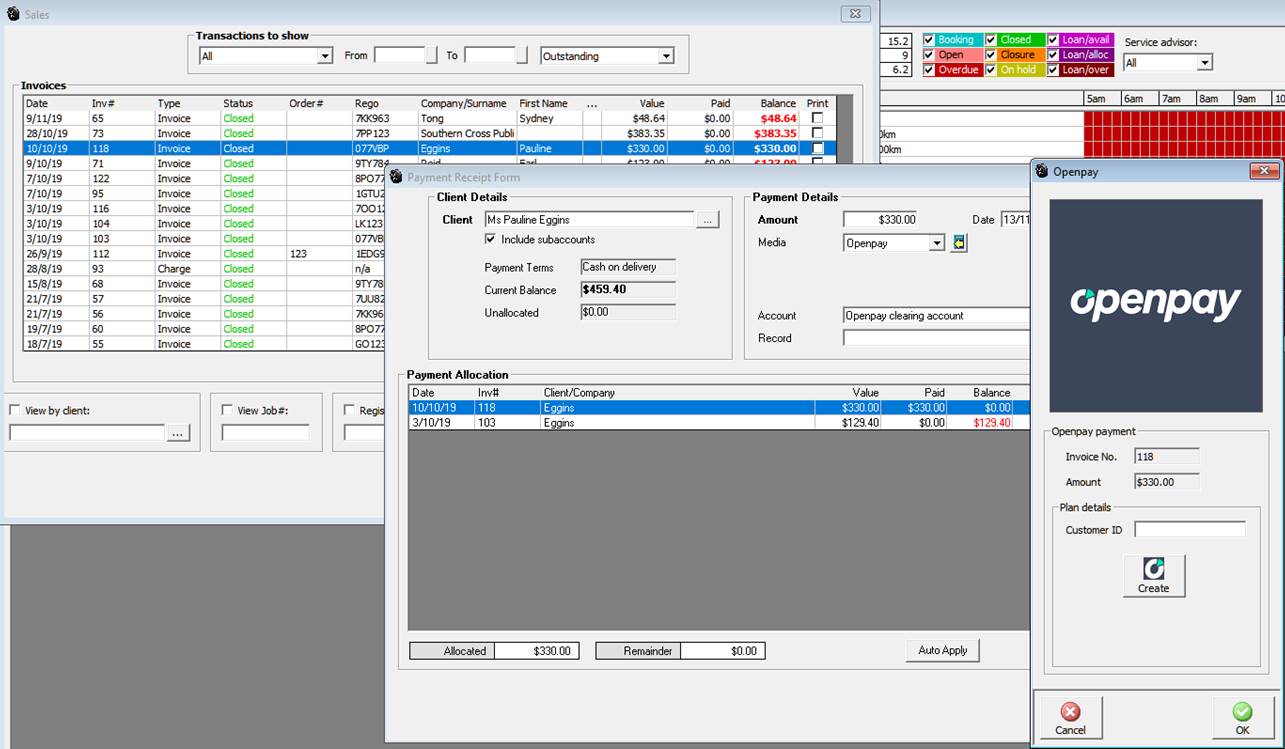Click the Openpay window title icon
The height and width of the screenshot is (749, 1285).
[x=1041, y=171]
